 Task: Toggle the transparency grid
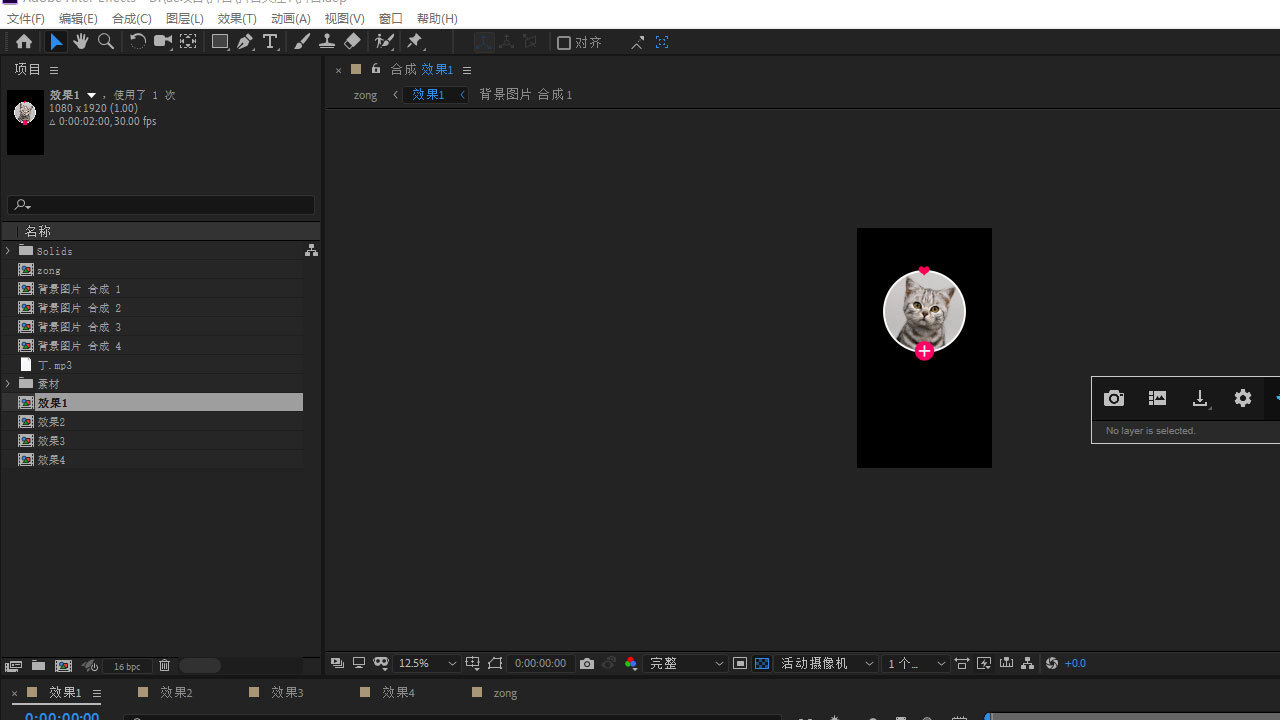coord(762,664)
